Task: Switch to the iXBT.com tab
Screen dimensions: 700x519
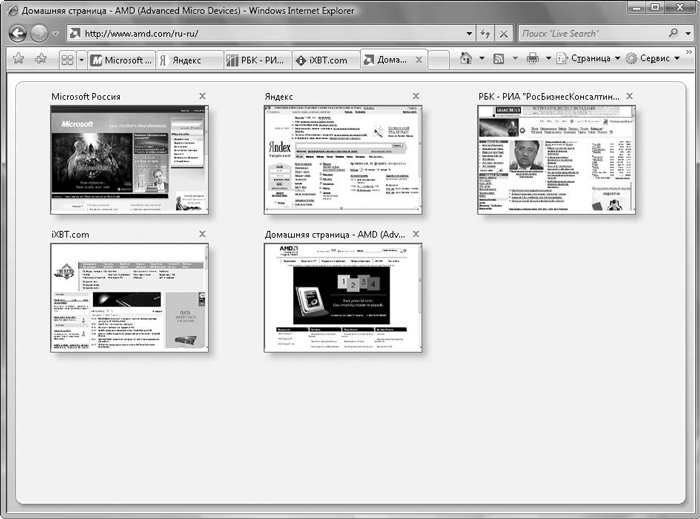Action: (322, 60)
